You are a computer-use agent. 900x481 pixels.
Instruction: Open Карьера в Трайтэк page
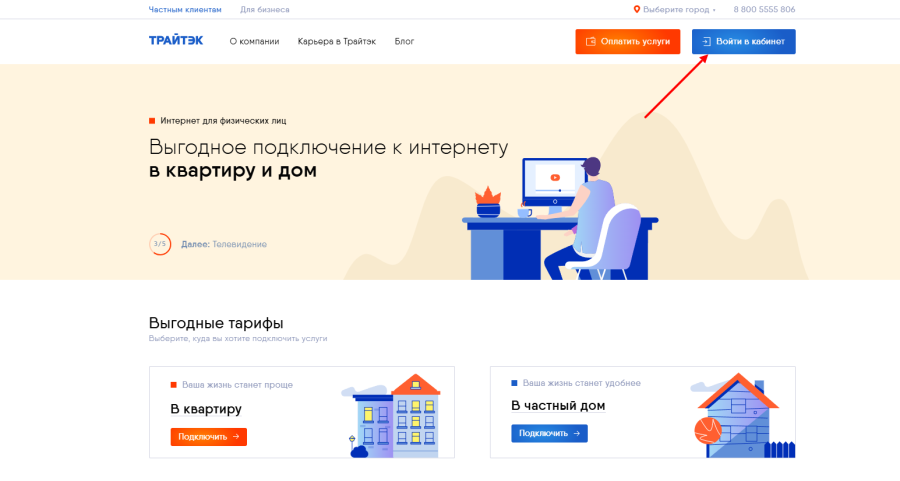tap(337, 41)
